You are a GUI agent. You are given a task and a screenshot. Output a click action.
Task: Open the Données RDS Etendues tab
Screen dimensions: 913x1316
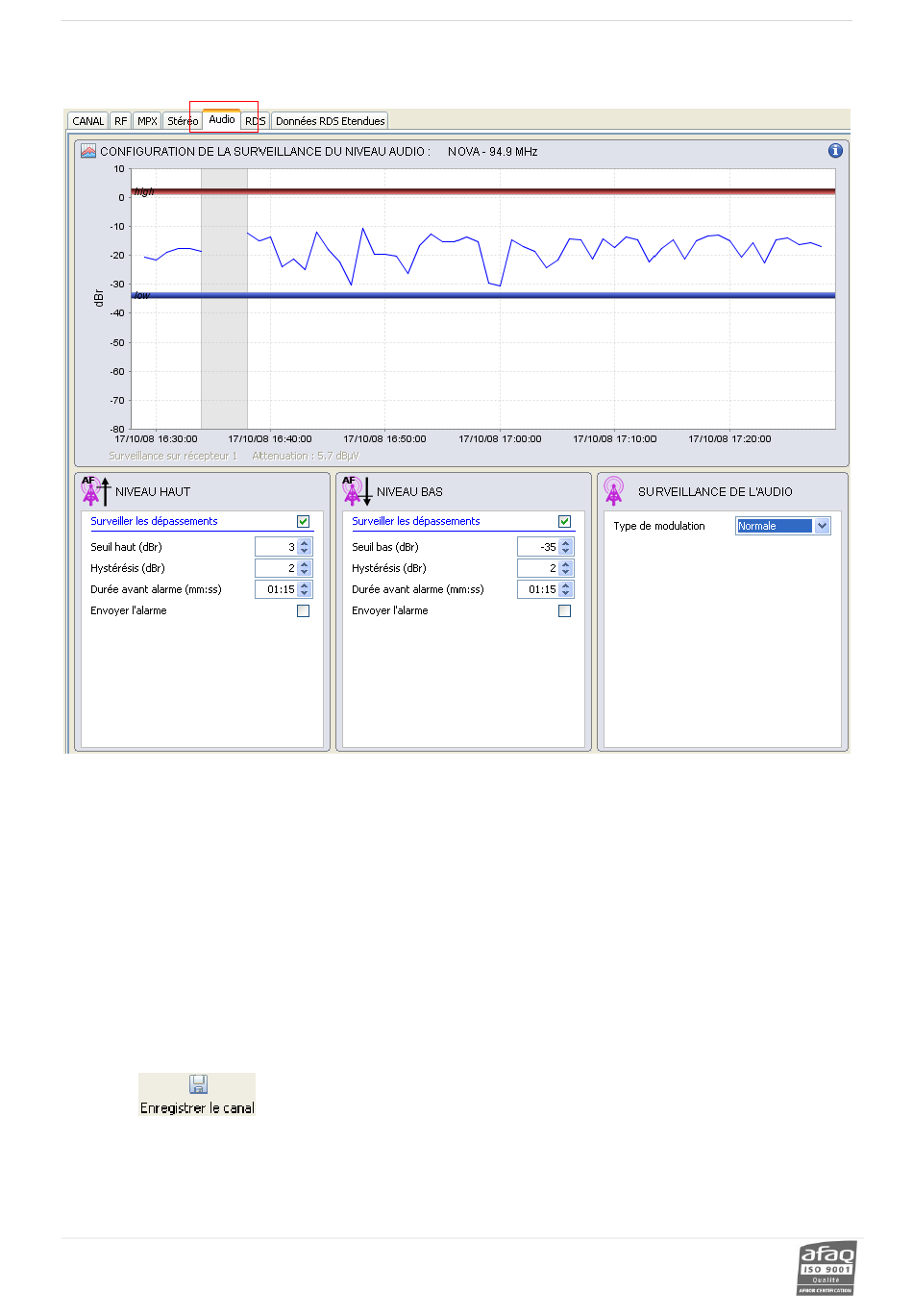330,121
